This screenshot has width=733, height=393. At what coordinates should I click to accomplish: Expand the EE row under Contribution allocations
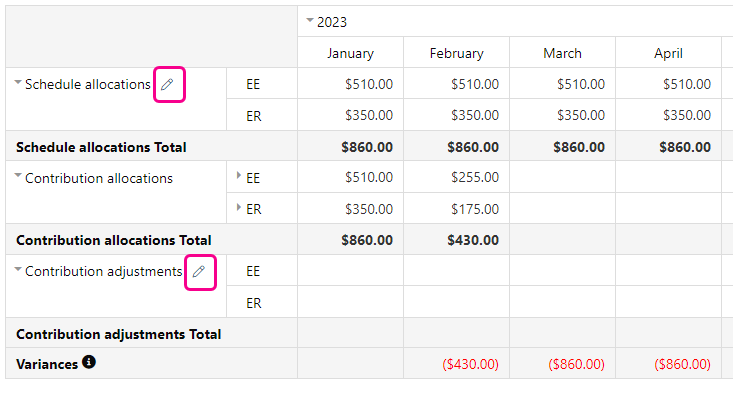tap(239, 176)
